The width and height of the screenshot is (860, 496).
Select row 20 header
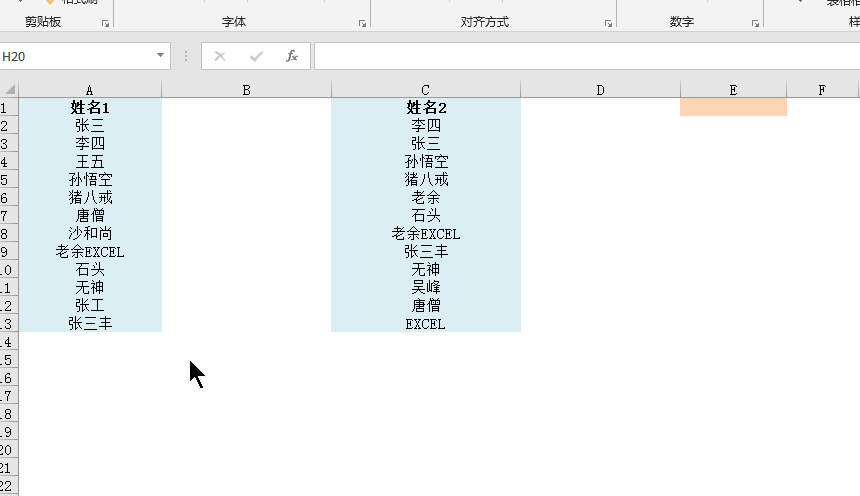(x=9, y=450)
